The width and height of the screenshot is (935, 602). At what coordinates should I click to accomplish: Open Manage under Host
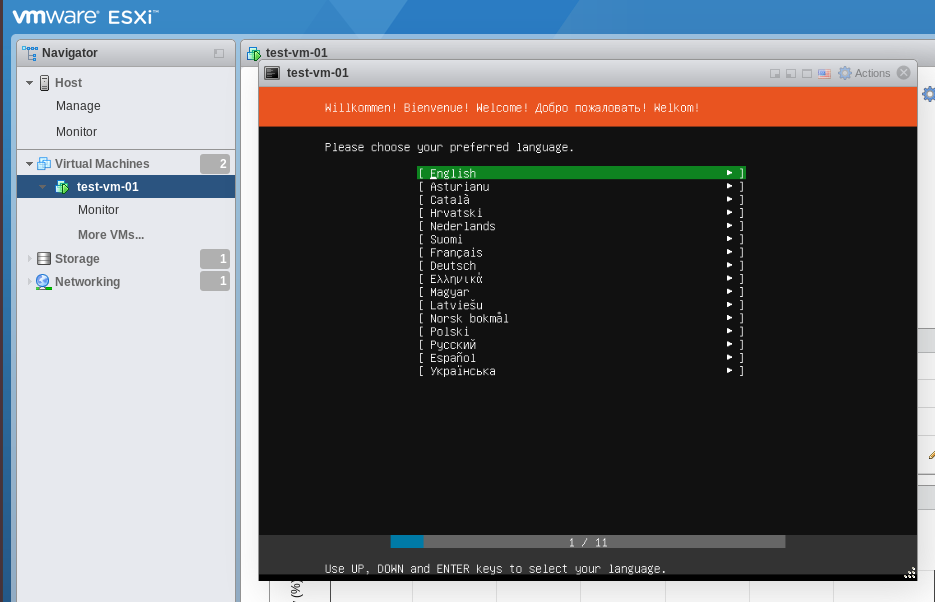click(78, 106)
